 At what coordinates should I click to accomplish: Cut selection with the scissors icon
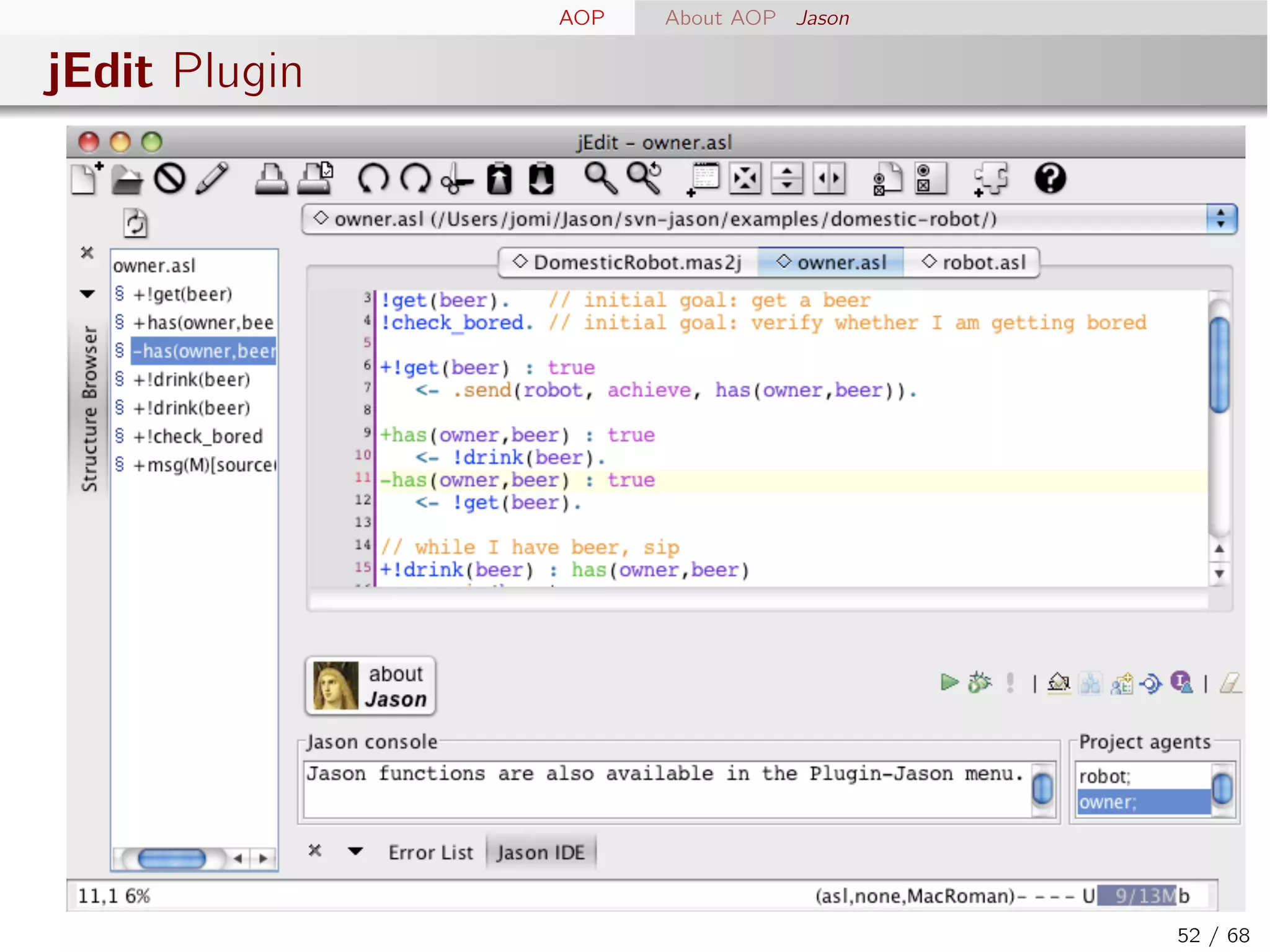[457, 179]
